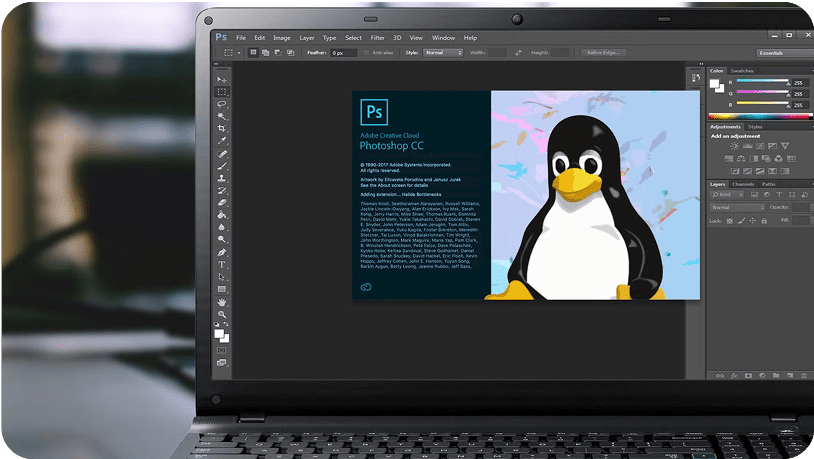Select the Hand tool
Screen dimensions: 814x459
pyautogui.click(x=222, y=302)
